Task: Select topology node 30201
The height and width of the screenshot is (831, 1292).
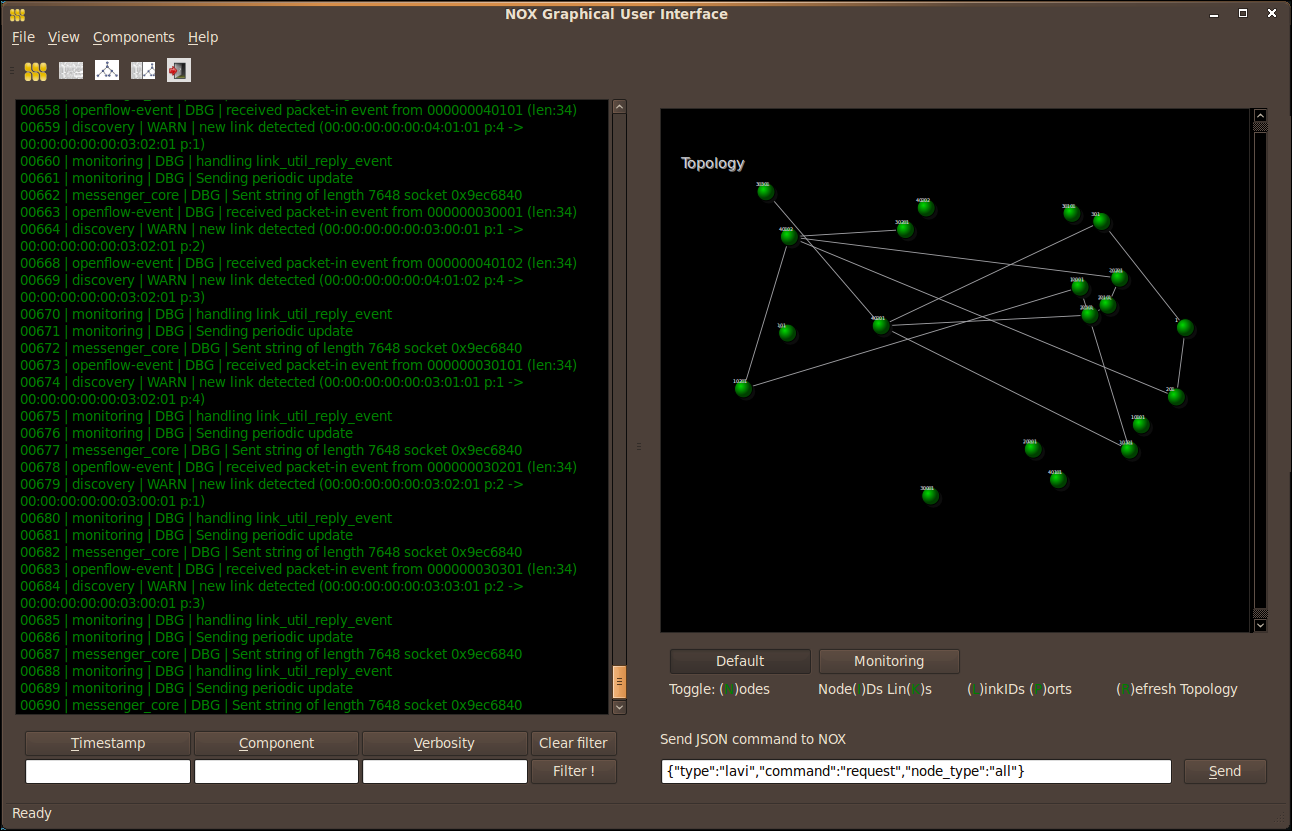Action: pos(905,230)
